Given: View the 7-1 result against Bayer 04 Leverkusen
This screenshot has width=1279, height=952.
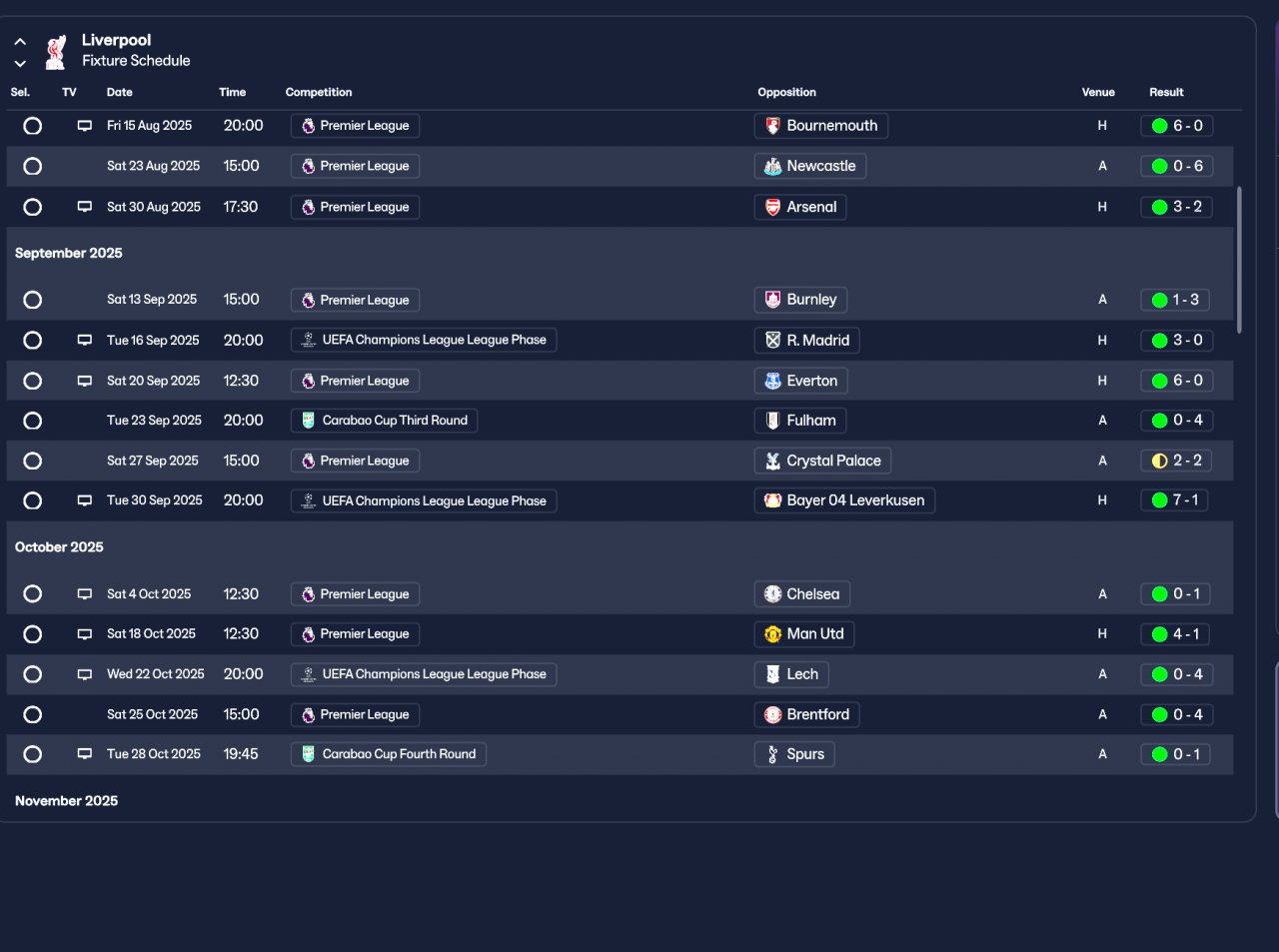Looking at the screenshot, I should point(1175,500).
